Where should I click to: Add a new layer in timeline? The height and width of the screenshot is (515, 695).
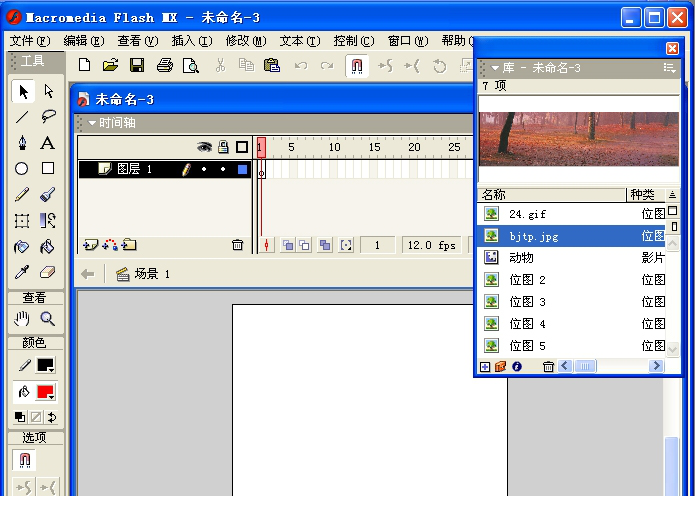coord(90,245)
